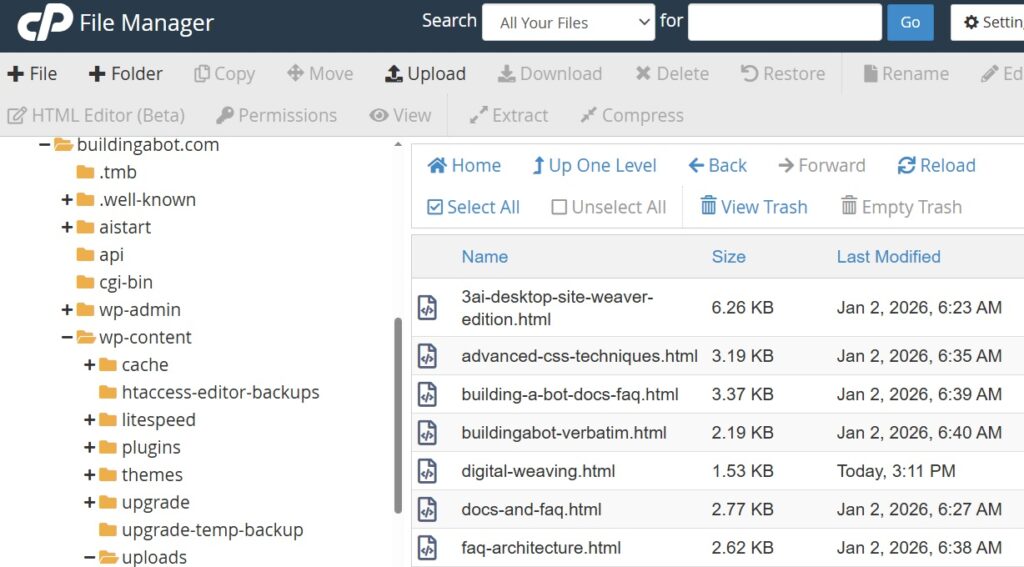Click the Upload toolbar icon
The height and width of the screenshot is (567, 1024).
coord(394,74)
